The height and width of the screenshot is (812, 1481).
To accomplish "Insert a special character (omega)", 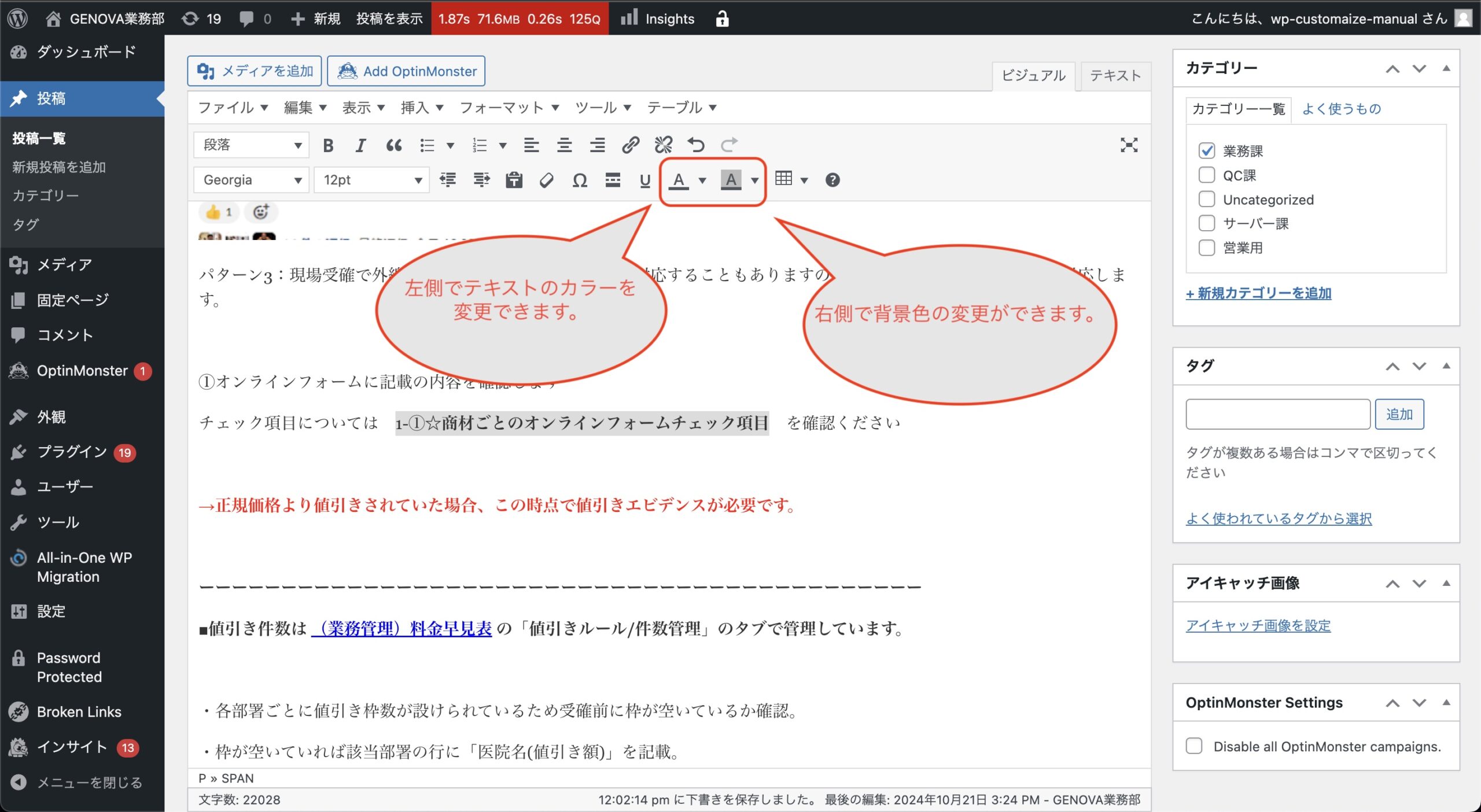I will tap(580, 180).
